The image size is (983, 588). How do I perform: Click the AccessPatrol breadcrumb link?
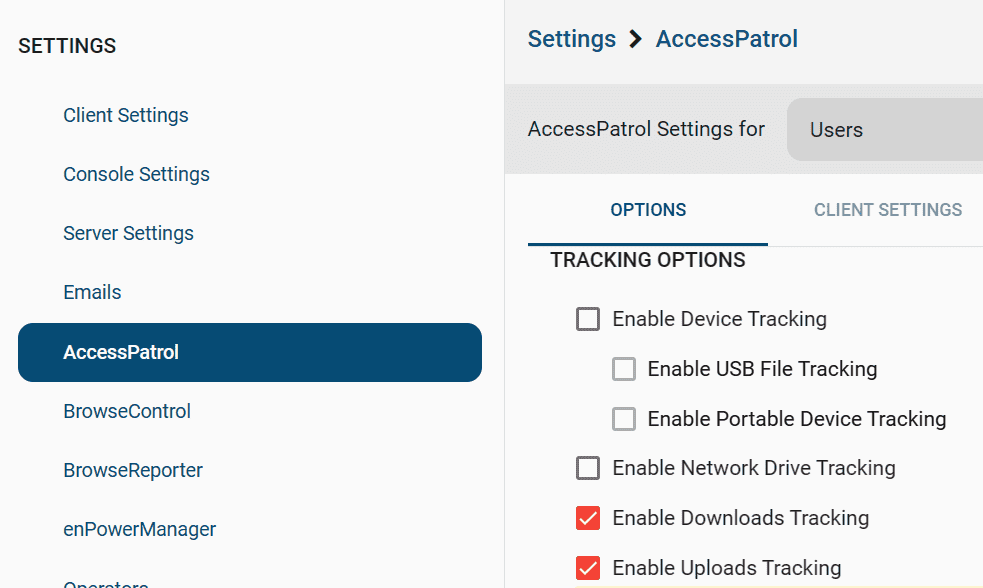click(x=727, y=39)
